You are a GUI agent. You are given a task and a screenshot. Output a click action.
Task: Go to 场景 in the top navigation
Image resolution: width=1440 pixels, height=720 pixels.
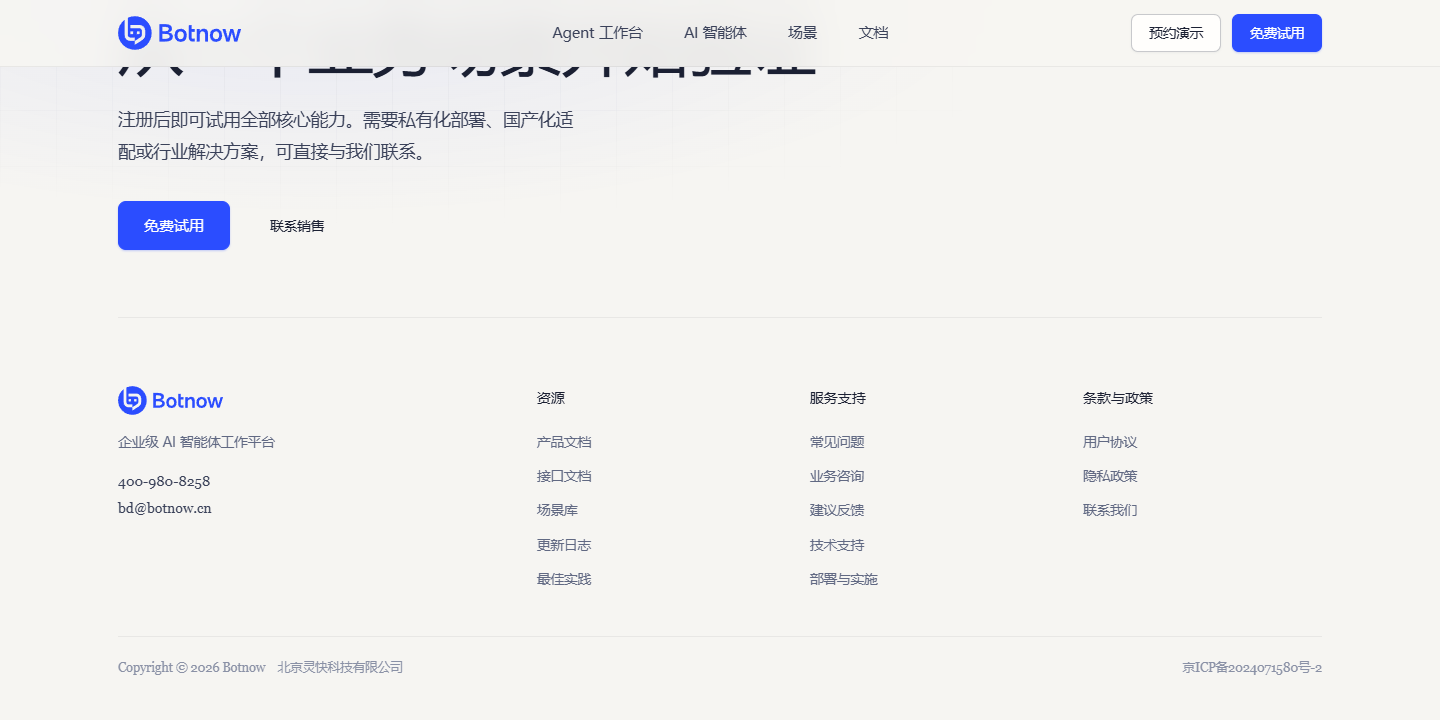pyautogui.click(x=802, y=33)
